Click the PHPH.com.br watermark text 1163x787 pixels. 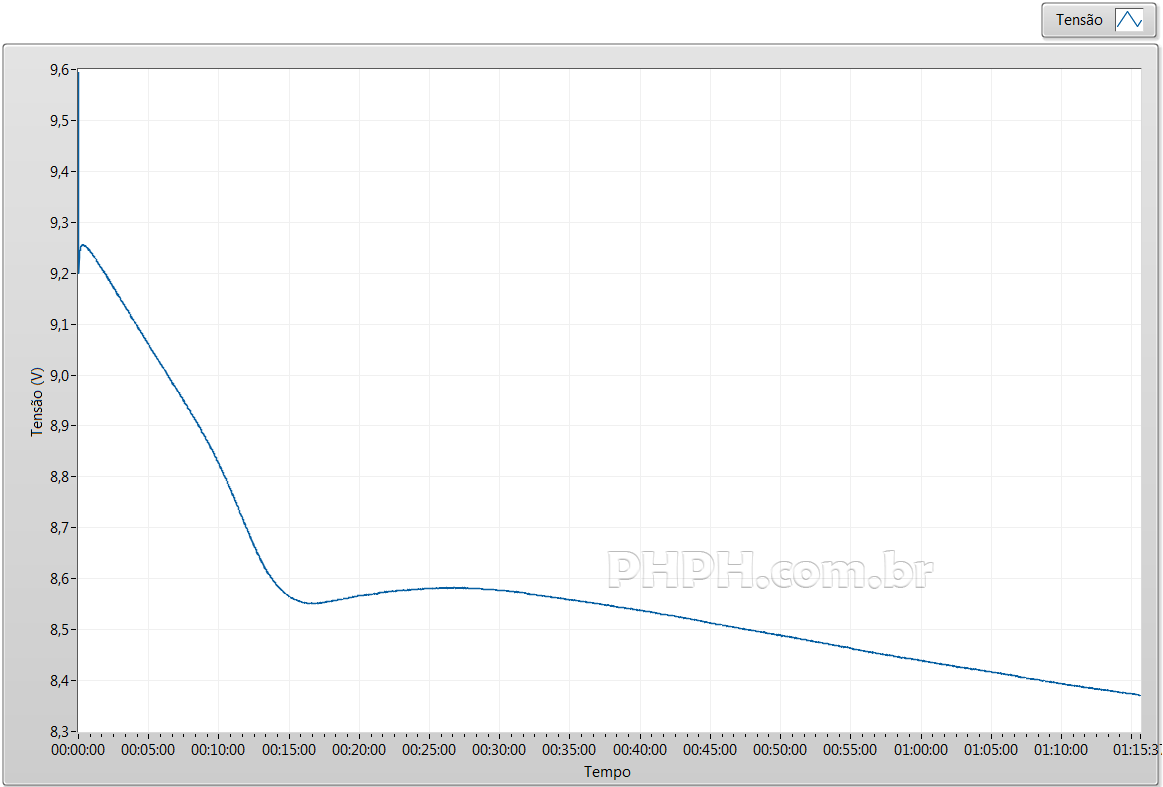click(x=770, y=571)
